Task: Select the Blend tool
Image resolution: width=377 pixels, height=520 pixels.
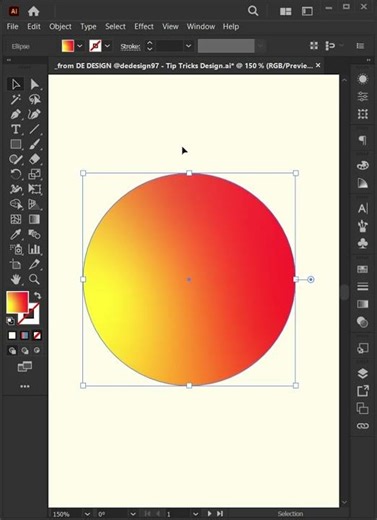Action: click(34, 234)
